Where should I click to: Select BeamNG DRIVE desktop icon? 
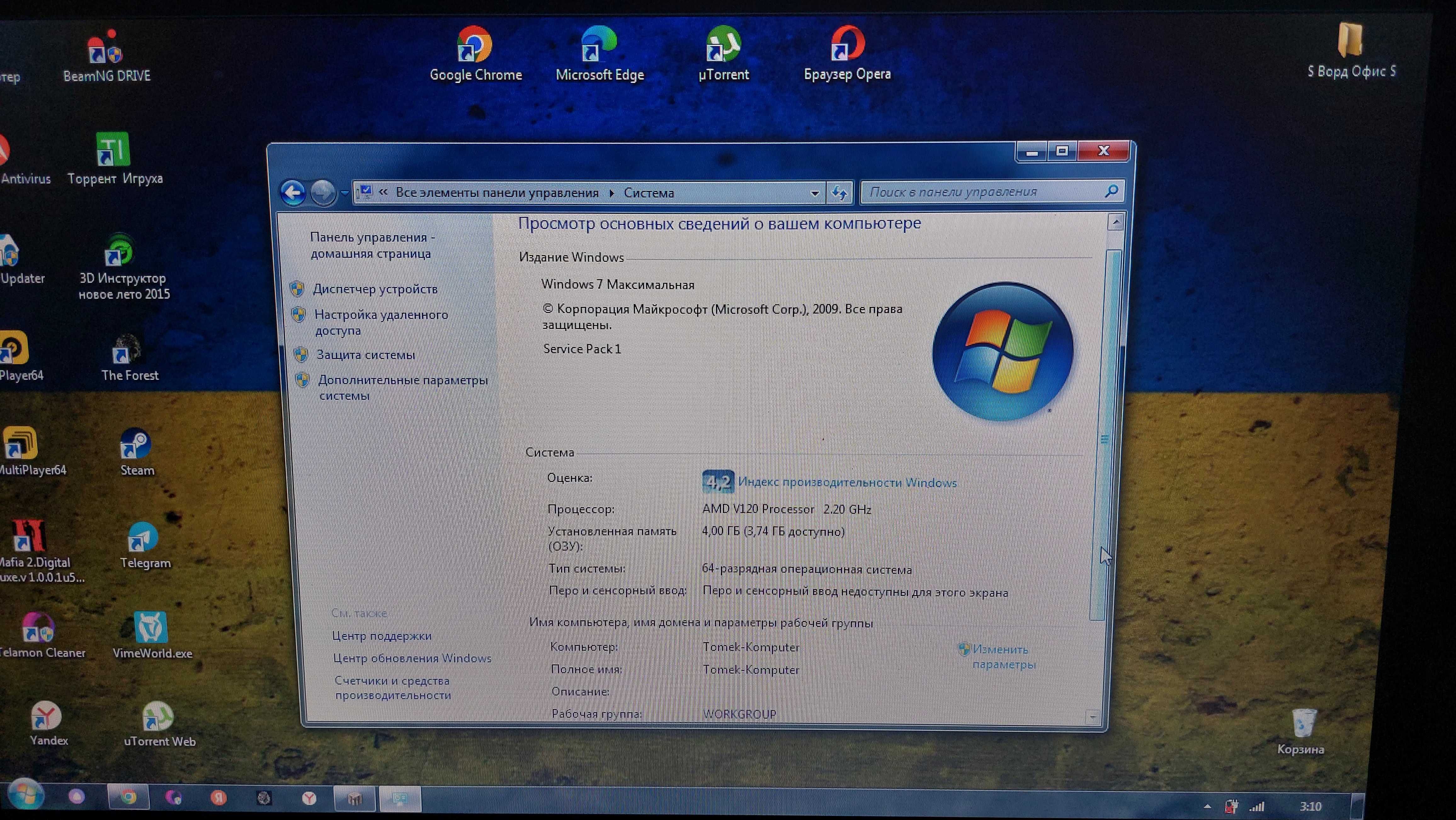click(106, 56)
